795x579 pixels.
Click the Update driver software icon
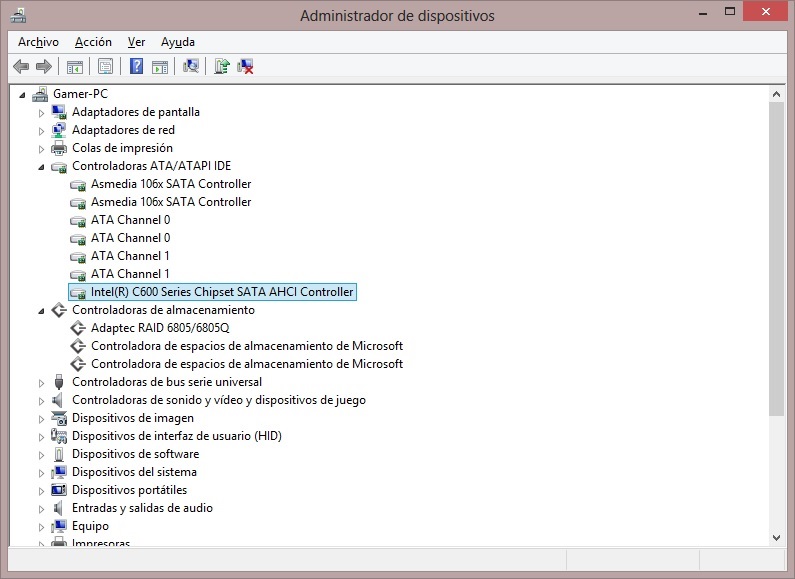point(222,66)
